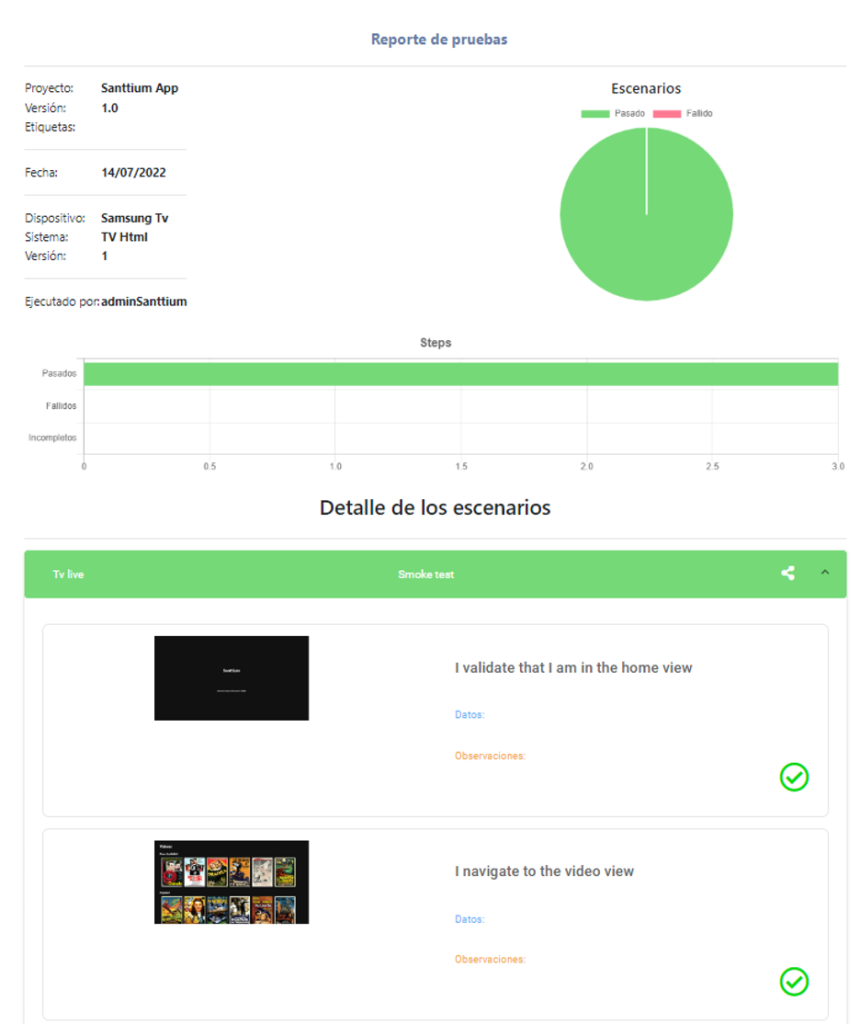860x1024 pixels.
Task: Click the TV Html system value
Action: click(x=124, y=237)
